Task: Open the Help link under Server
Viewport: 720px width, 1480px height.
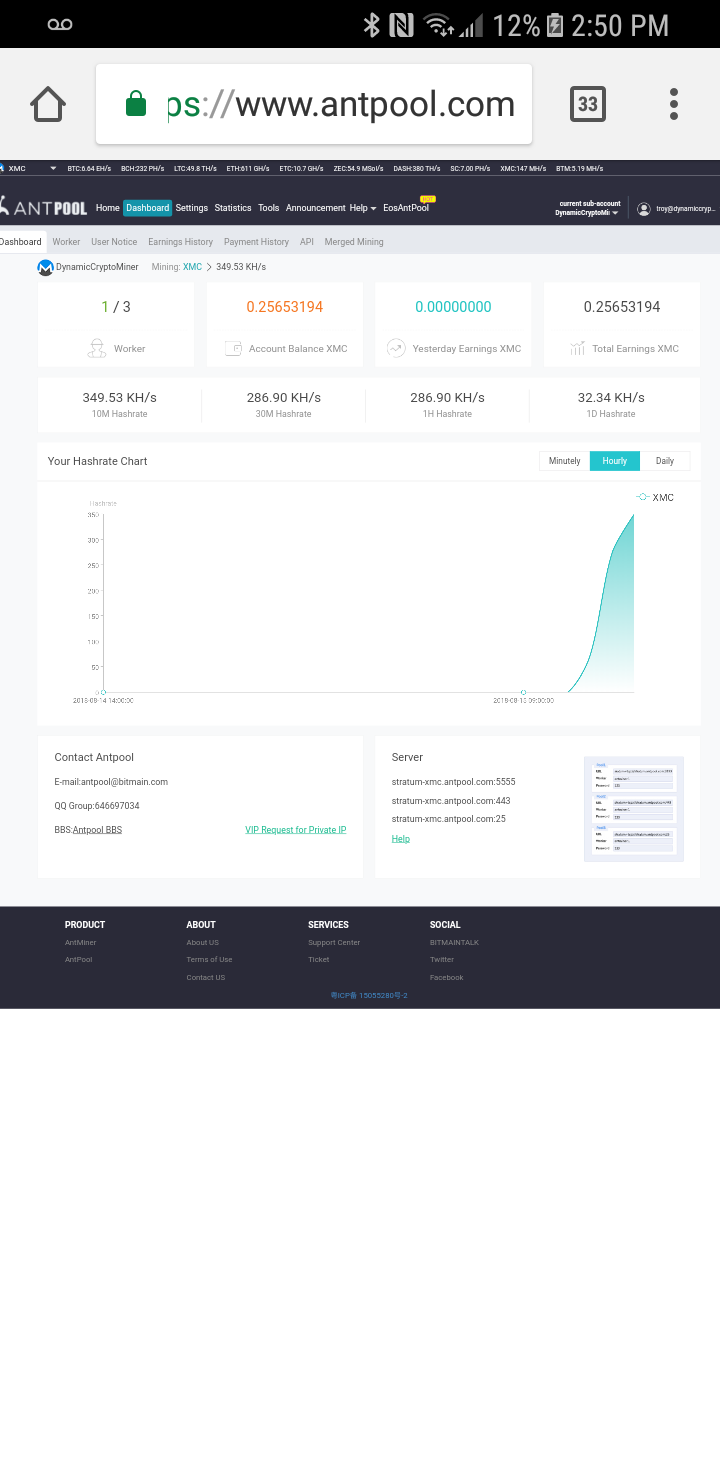Action: pos(400,839)
